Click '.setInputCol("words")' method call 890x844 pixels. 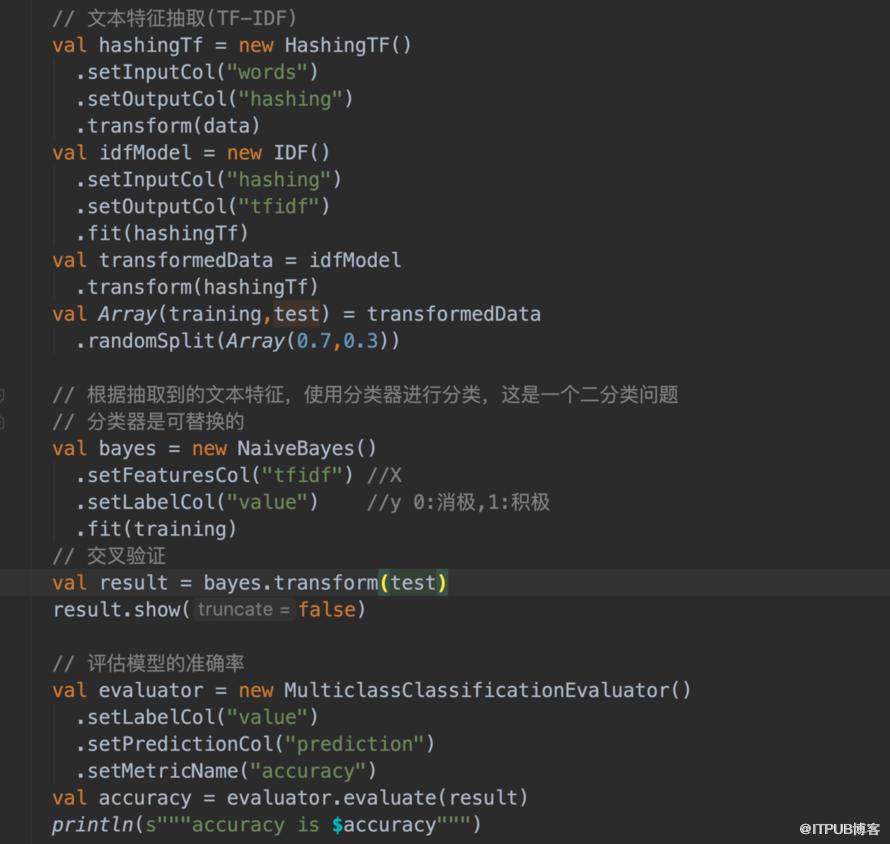click(x=197, y=72)
